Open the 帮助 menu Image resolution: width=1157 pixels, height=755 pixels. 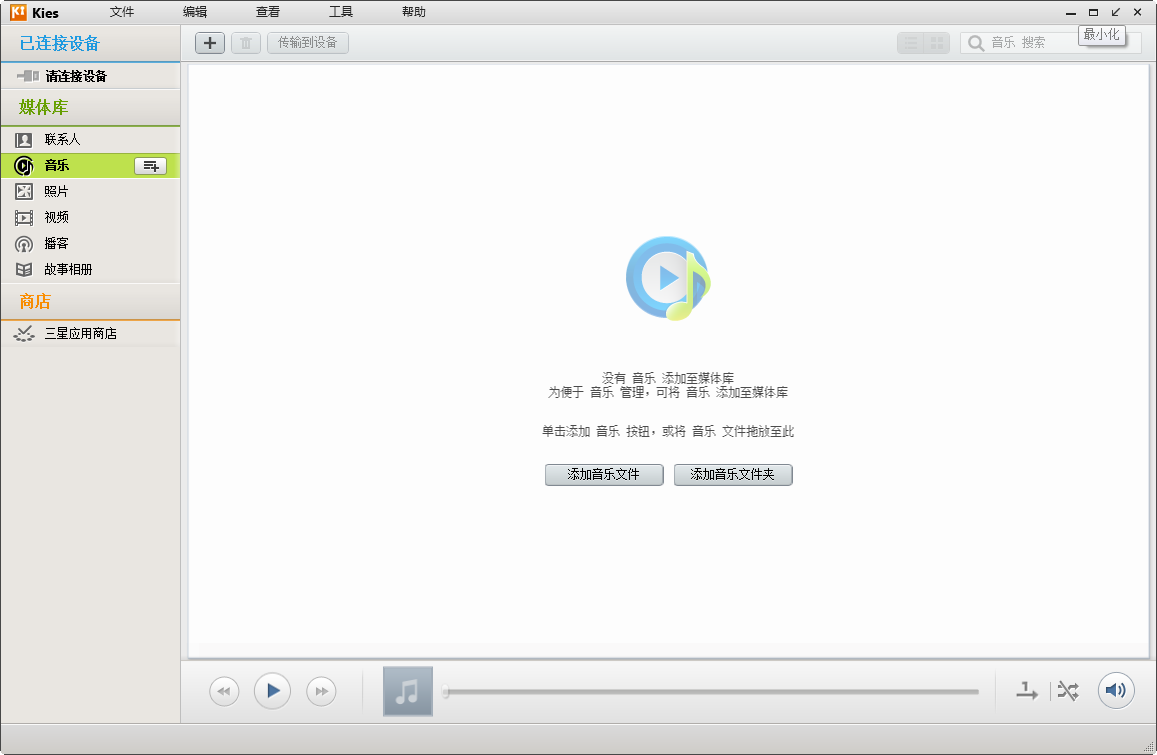(414, 12)
